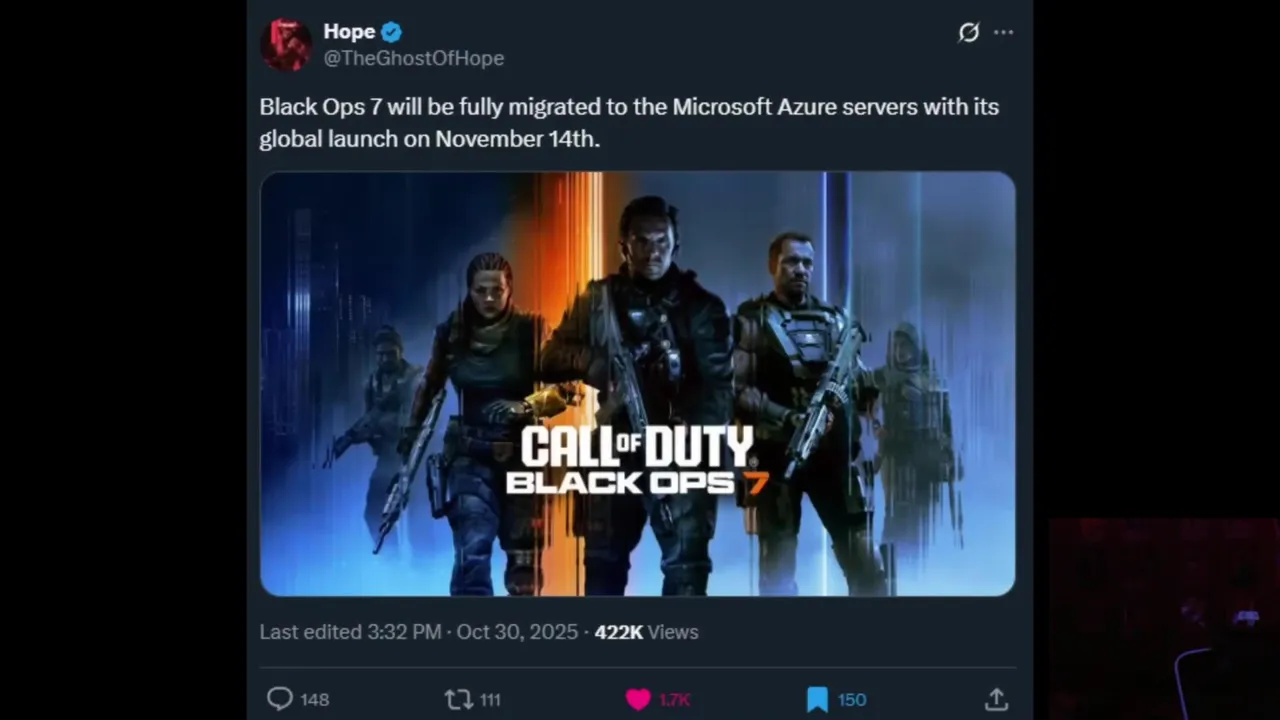Click the blue verified checkmark badge

click(392, 32)
